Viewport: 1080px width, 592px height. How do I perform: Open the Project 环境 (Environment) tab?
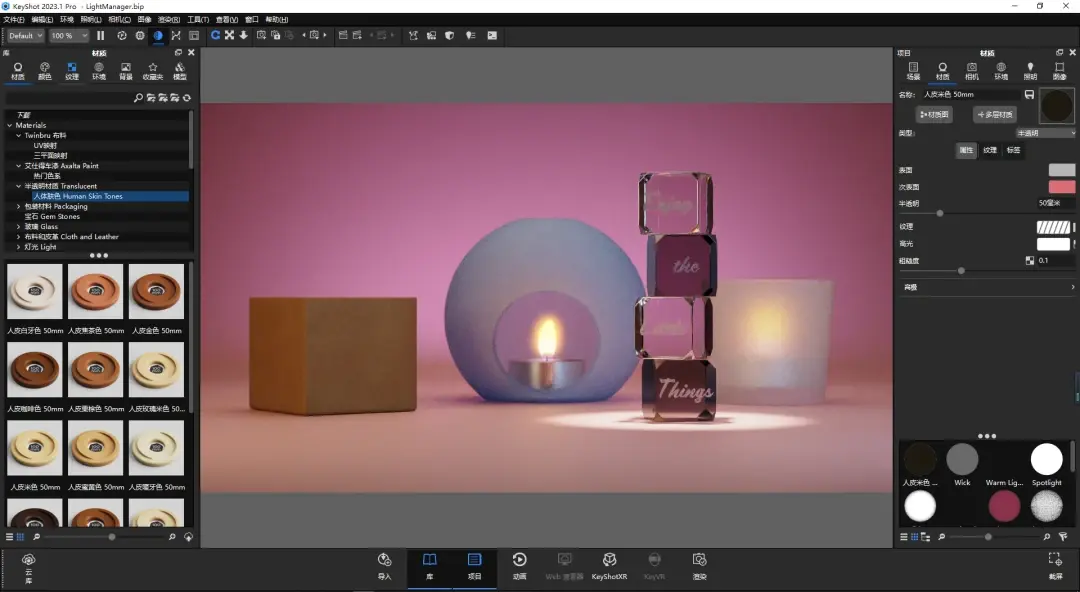[x=1001, y=70]
